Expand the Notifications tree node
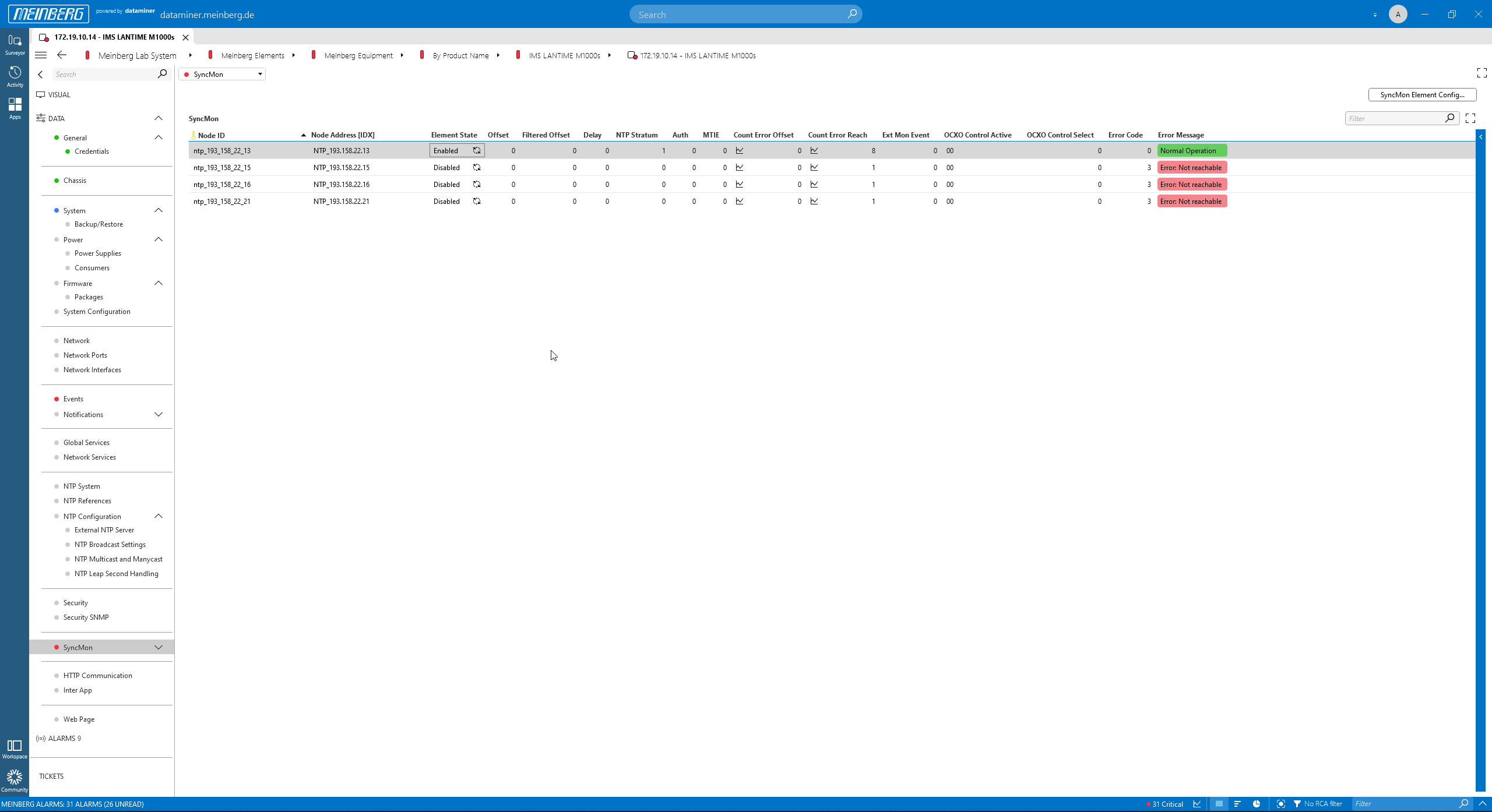The height and width of the screenshot is (812, 1492). tap(159, 414)
